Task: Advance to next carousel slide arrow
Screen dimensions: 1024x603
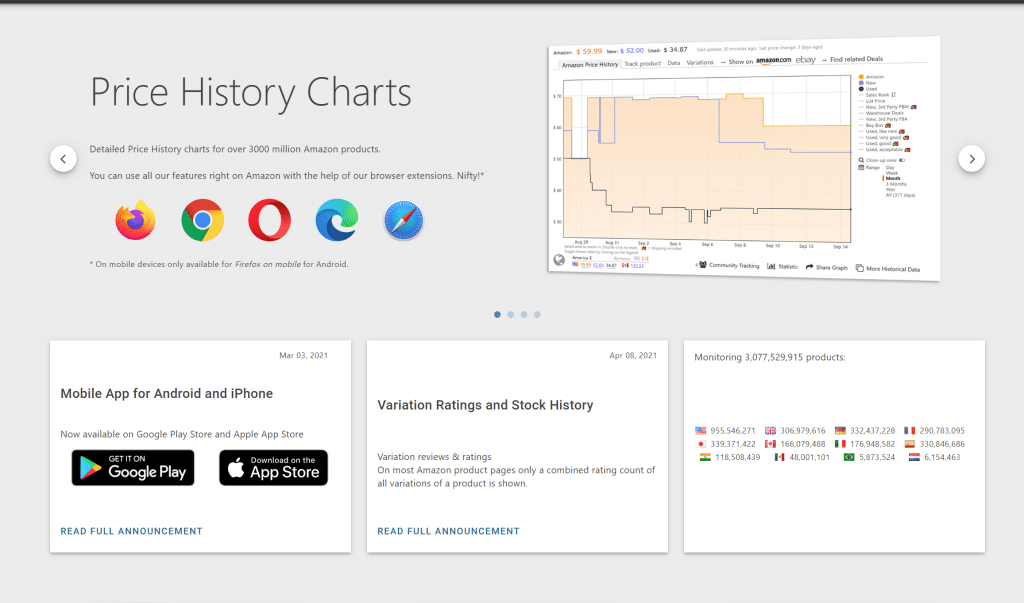Action: (972, 158)
